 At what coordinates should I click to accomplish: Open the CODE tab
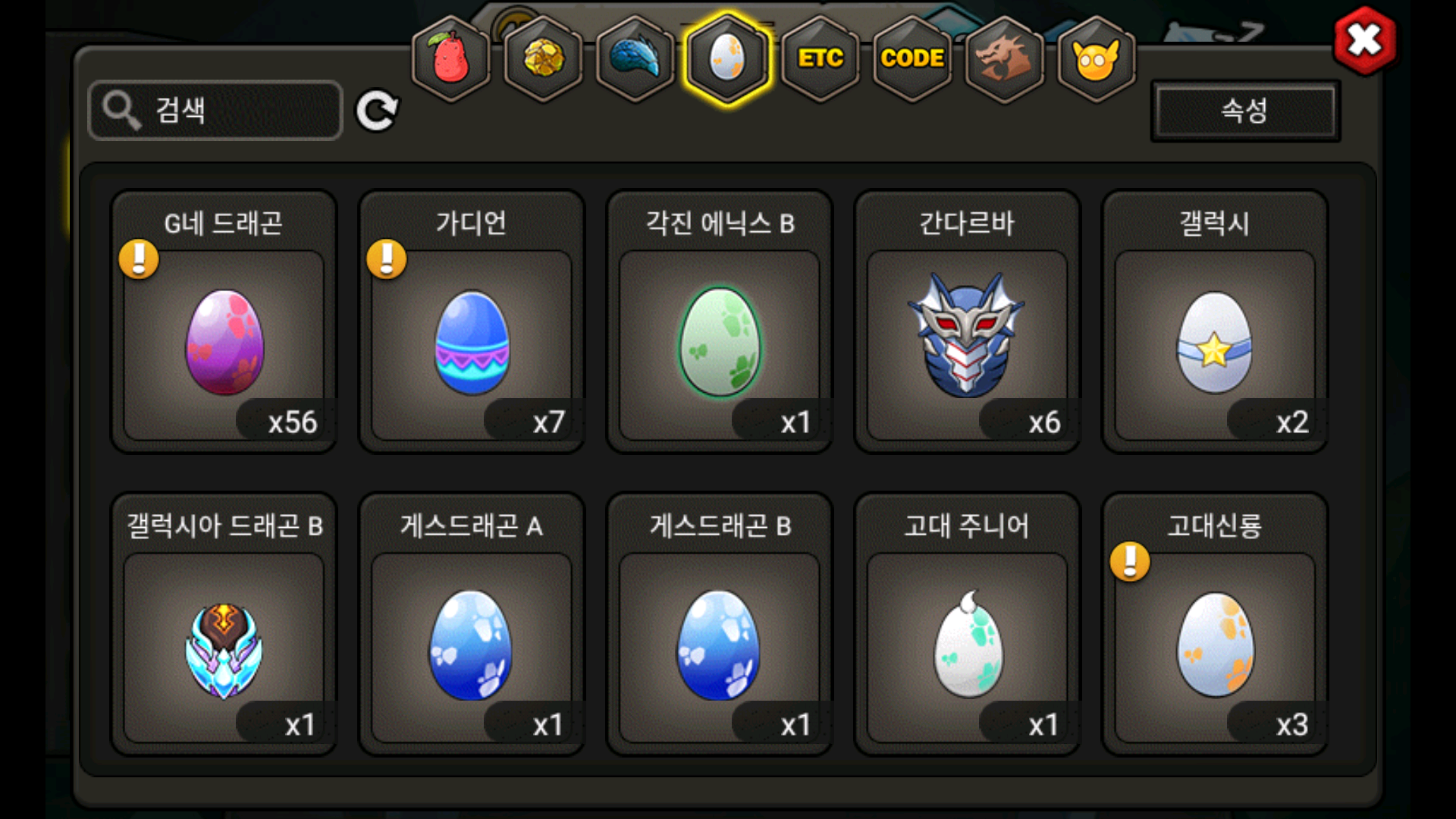click(x=912, y=58)
